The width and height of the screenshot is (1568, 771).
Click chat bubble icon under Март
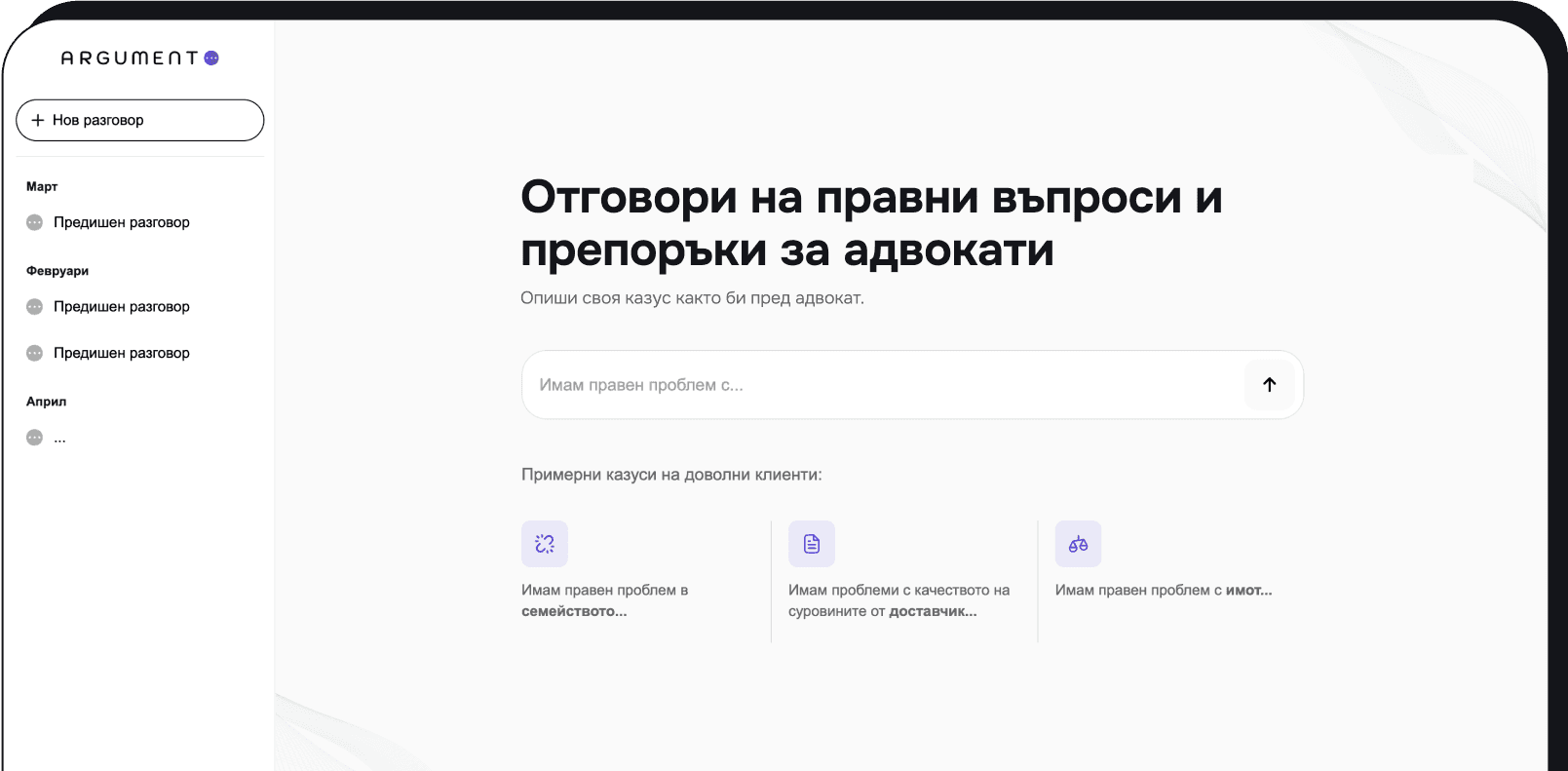click(x=35, y=222)
